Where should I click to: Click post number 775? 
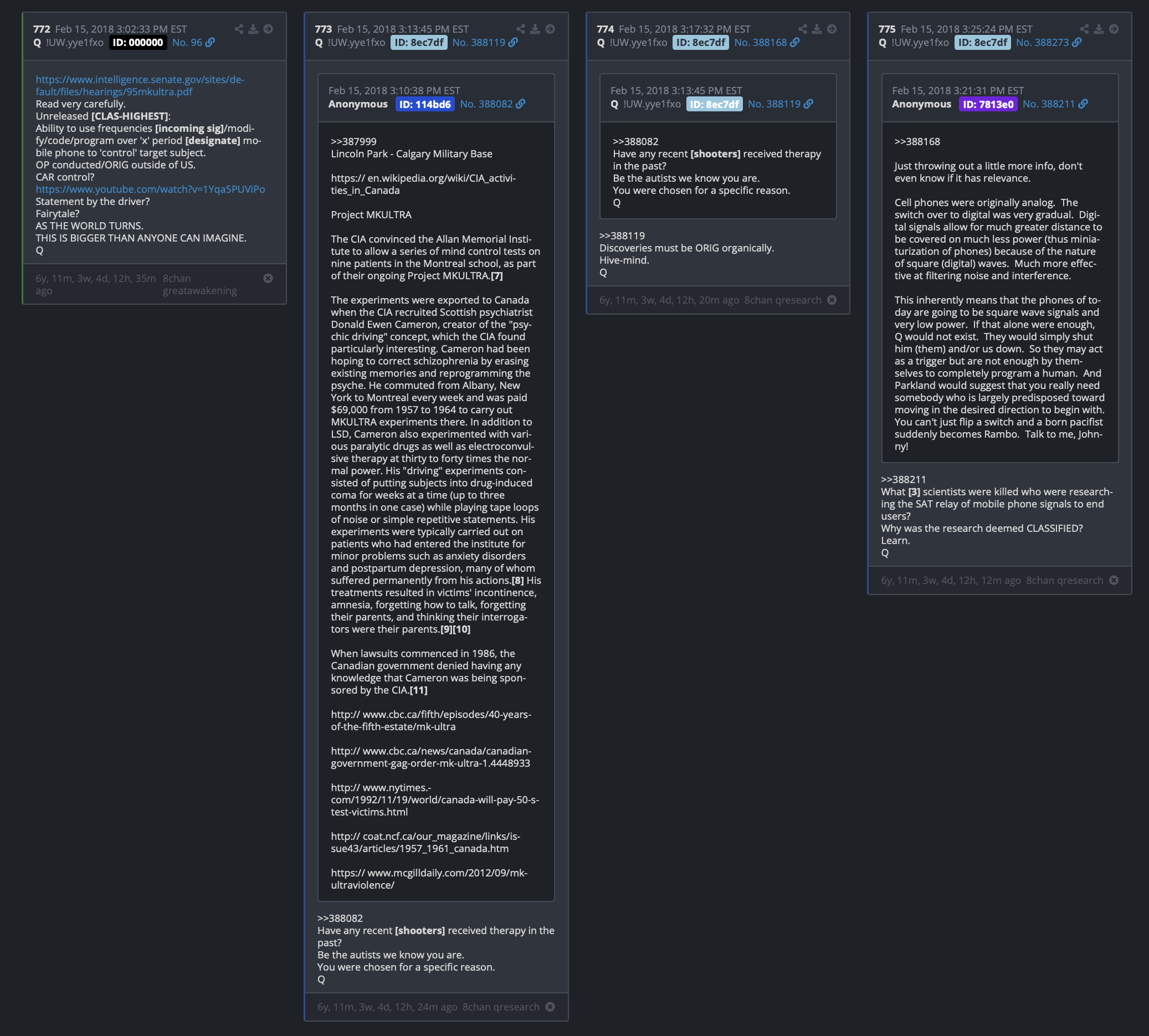(x=886, y=29)
